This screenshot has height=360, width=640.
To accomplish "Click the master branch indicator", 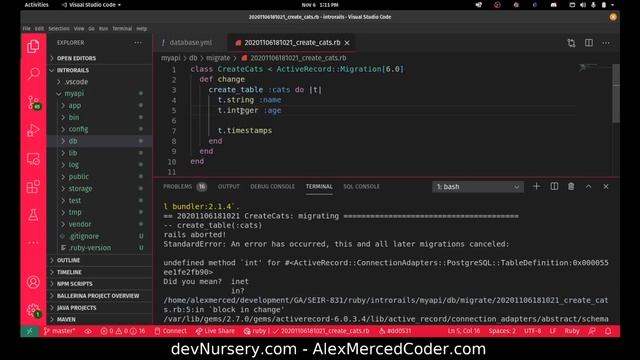I will click(x=60, y=331).
